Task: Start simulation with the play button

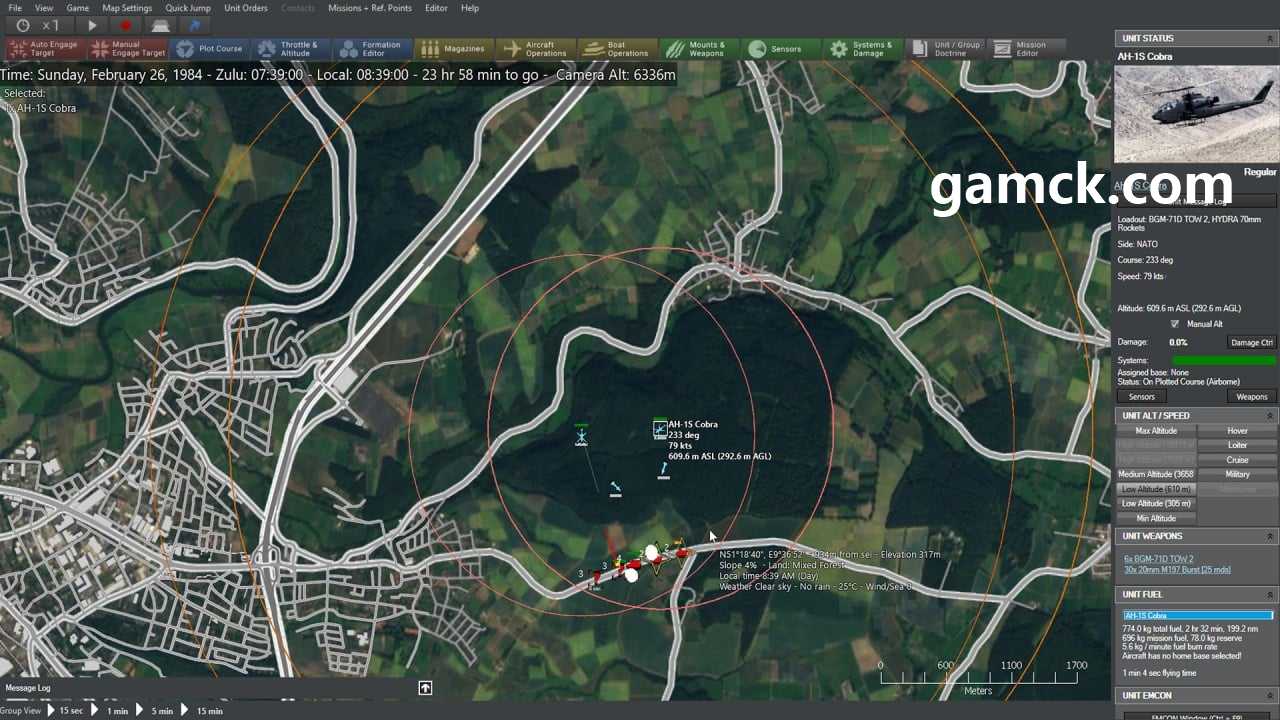Action: tap(92, 25)
